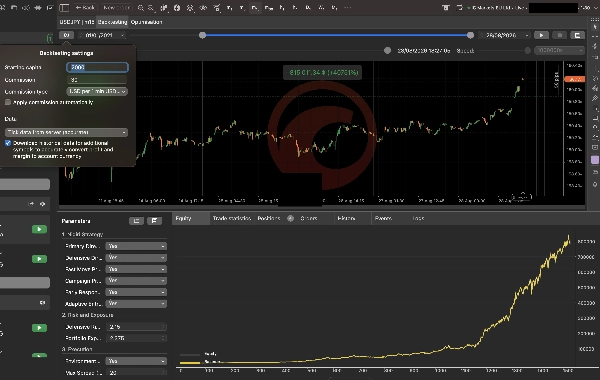The width and height of the screenshot is (600, 380).
Task: Open the fourth dropdown under Hold Strategy
Action: [x=136, y=281]
